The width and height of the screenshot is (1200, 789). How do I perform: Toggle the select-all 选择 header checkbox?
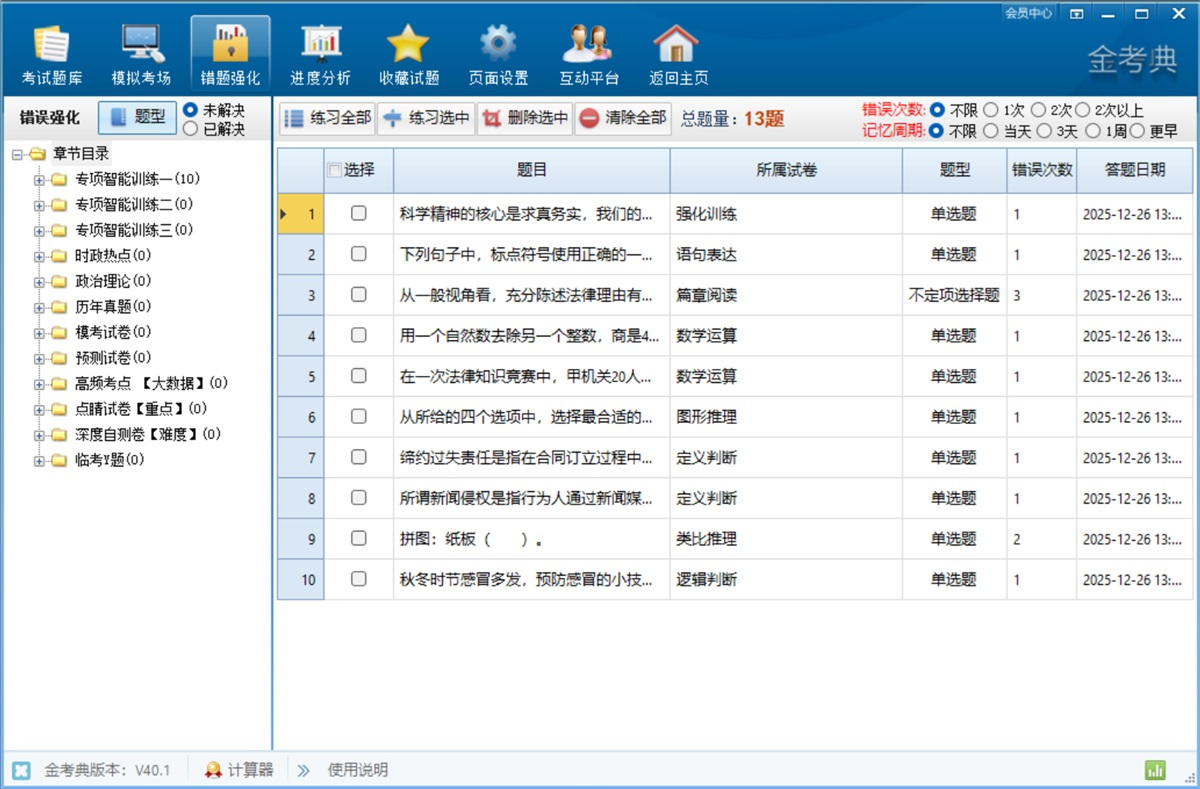pyautogui.click(x=335, y=171)
